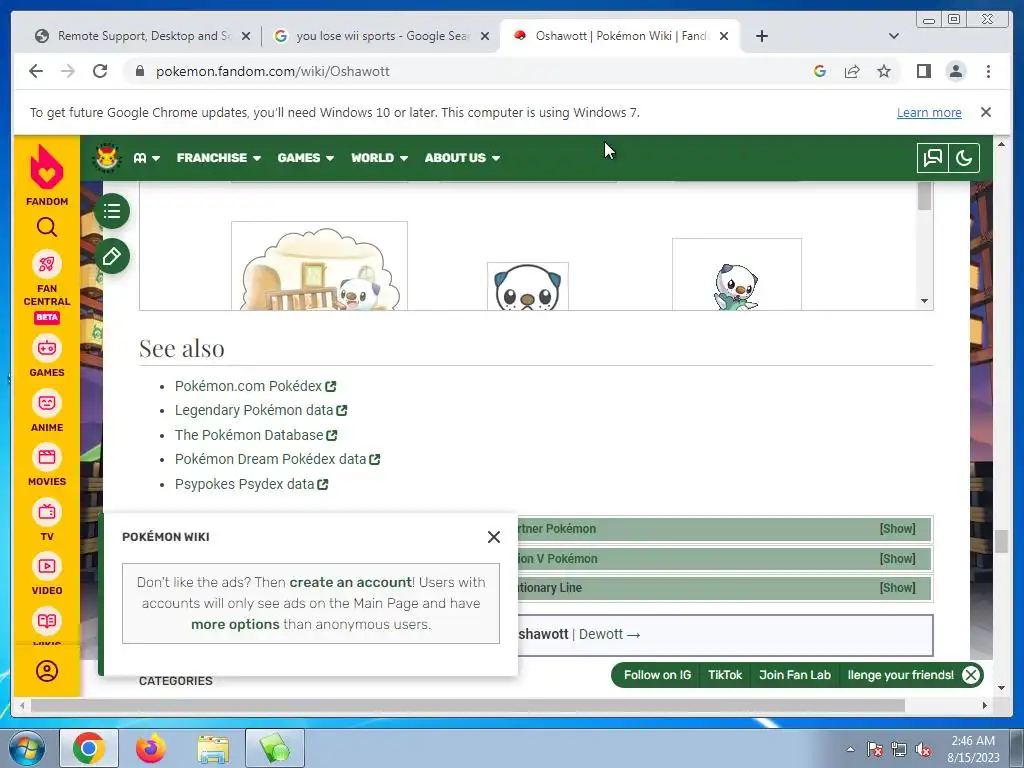Open Legendary Pokémon data link

click(261, 410)
